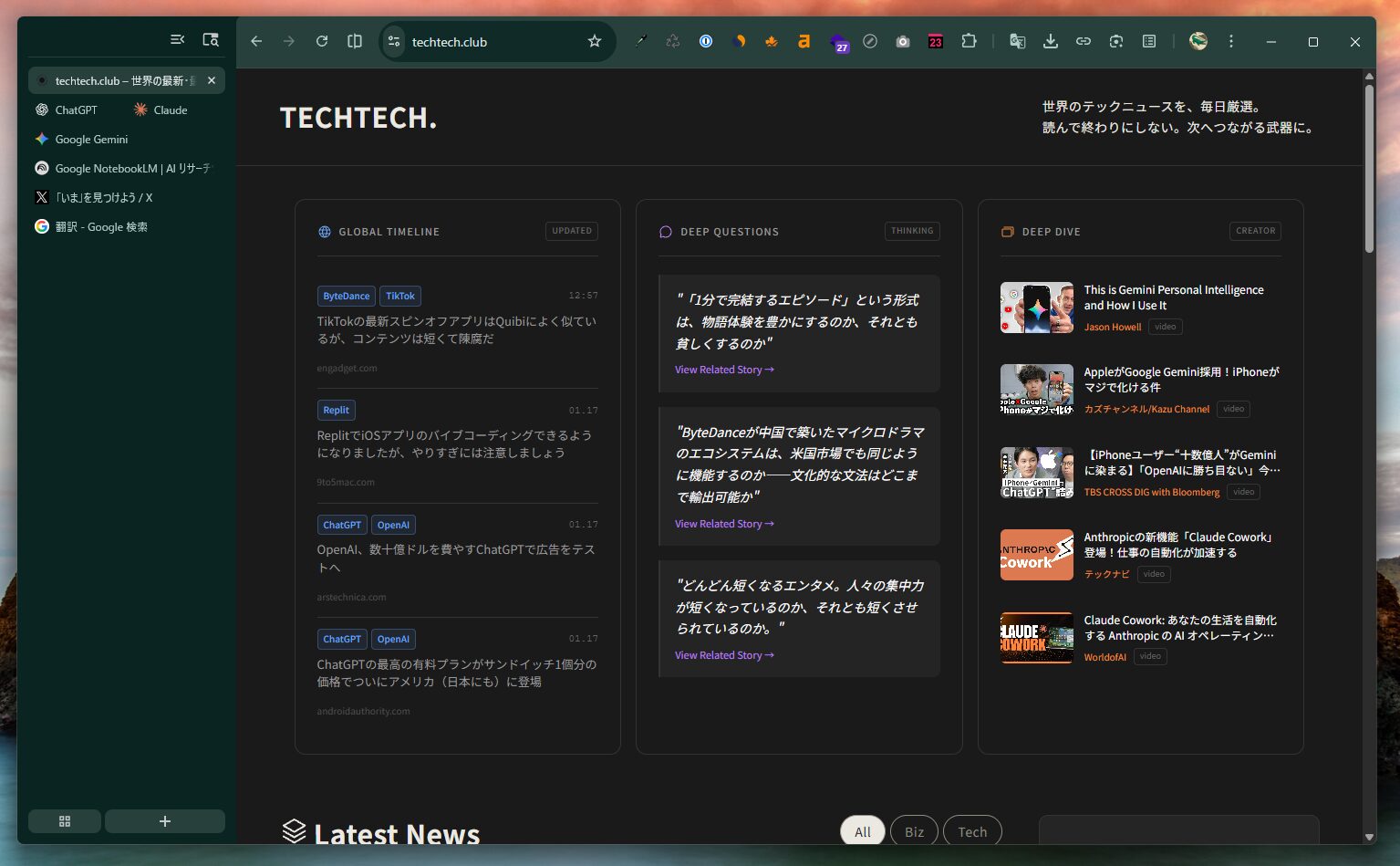
Task: Open the calendar extension showing 23
Action: coord(935,41)
